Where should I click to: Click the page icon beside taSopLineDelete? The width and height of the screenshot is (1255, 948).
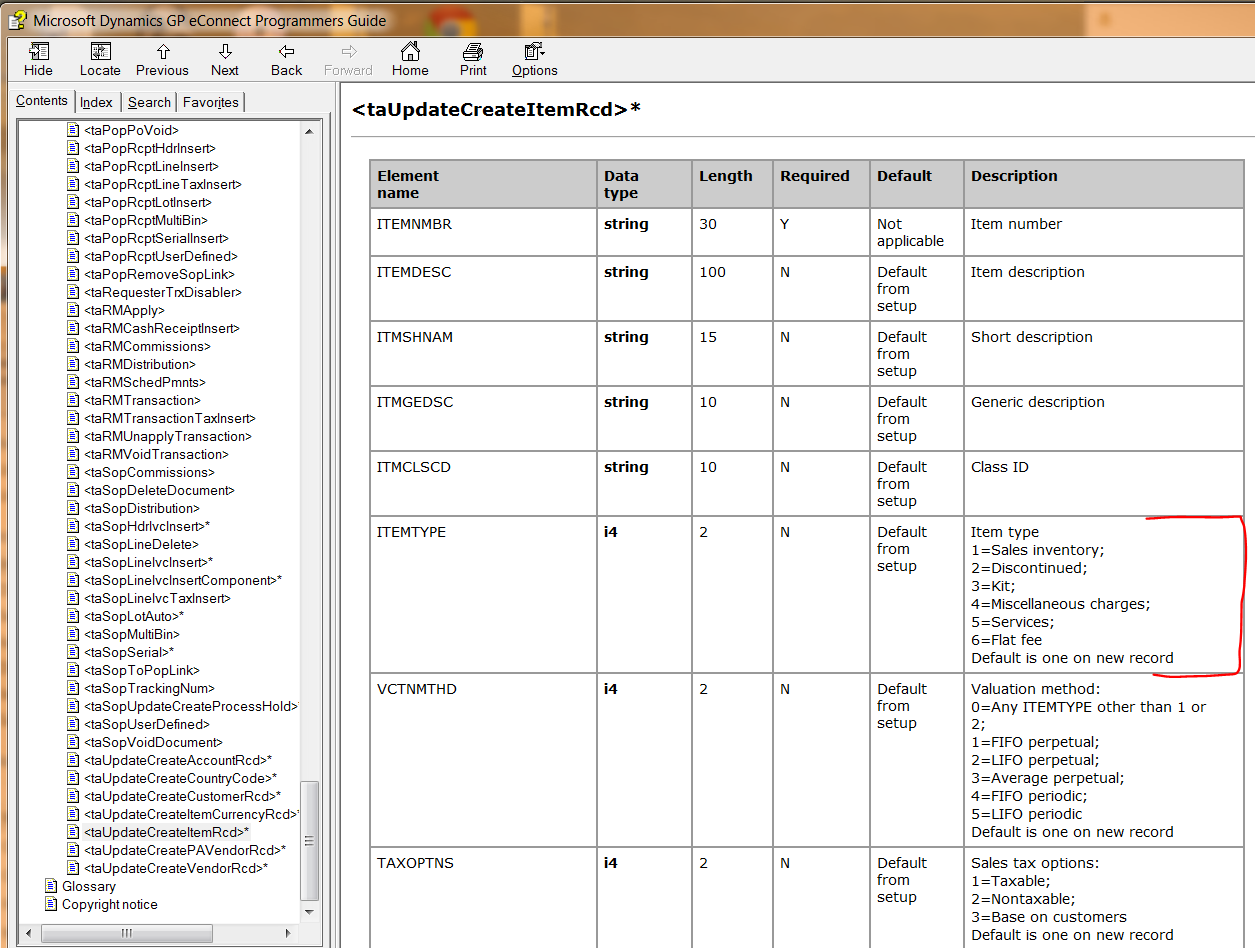[72, 544]
